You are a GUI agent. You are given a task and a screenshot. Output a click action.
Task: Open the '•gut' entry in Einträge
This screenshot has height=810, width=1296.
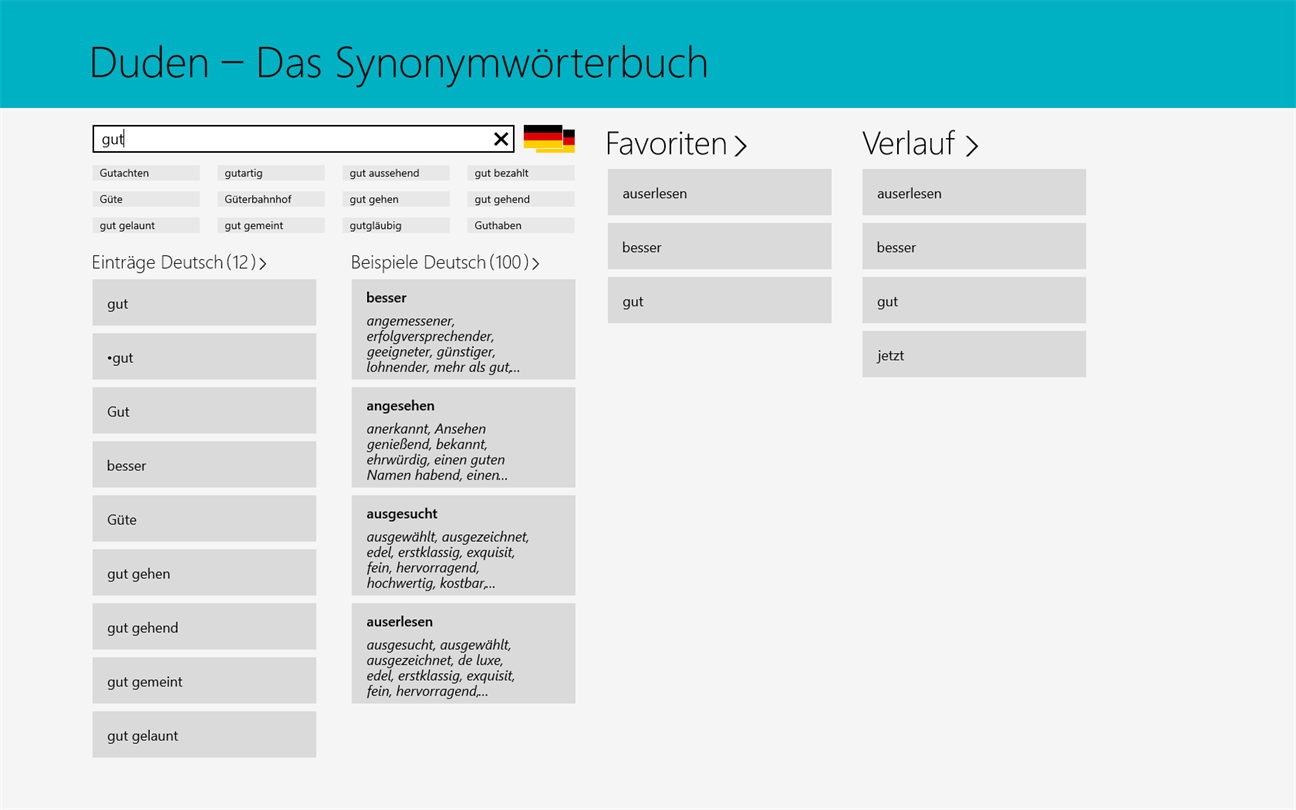coord(204,357)
